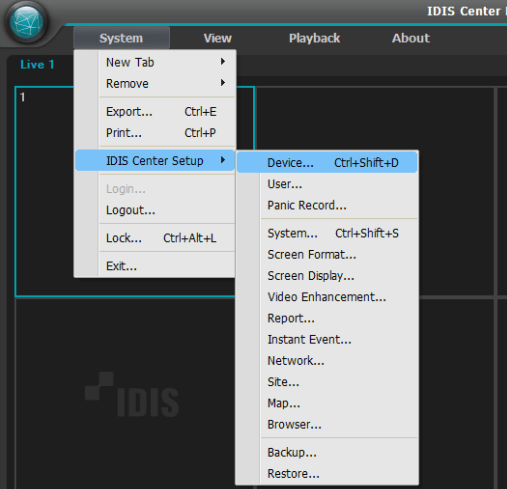Expand the IDIS Center Setup submenu

tap(155, 161)
